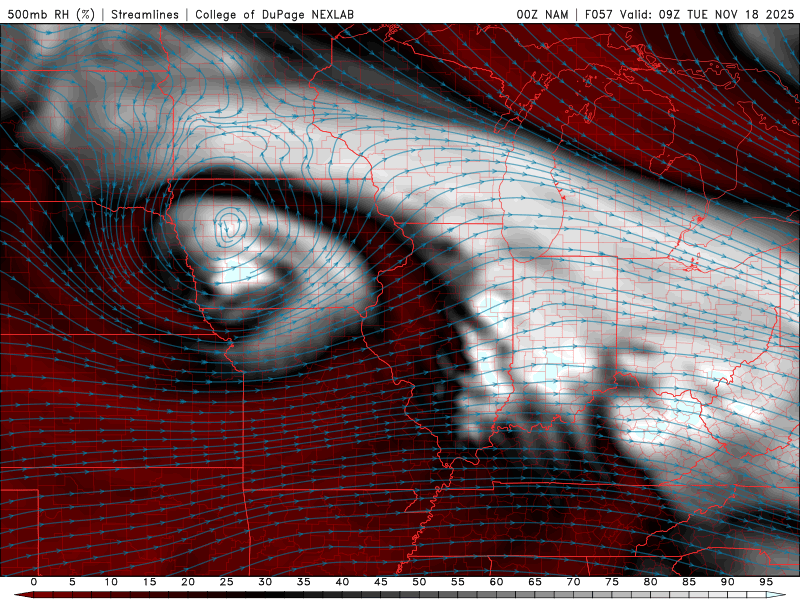Click the '35' colorbar label
800x600 pixels.
304,582
